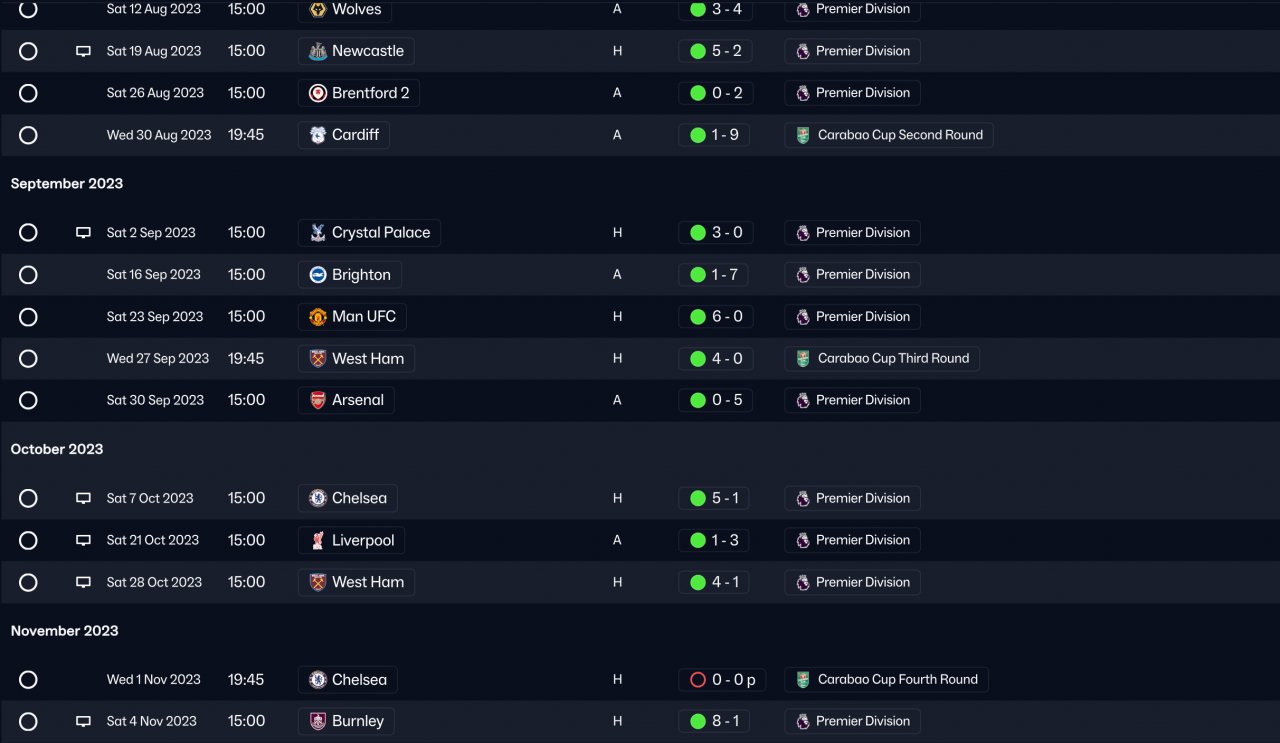Image resolution: width=1280 pixels, height=743 pixels.
Task: Click the October 2023 month heading
Action: click(57, 449)
